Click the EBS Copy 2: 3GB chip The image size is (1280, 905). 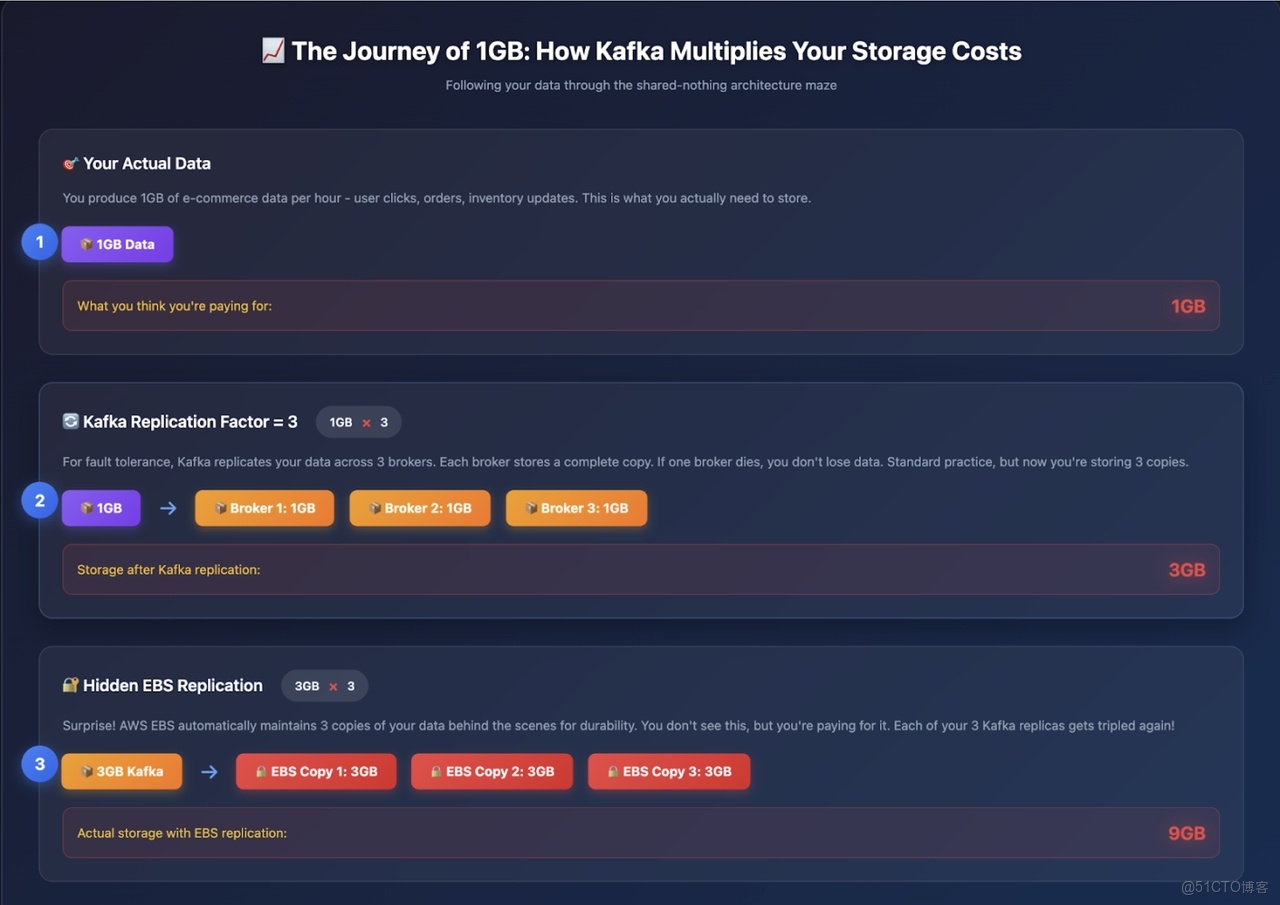(x=492, y=772)
